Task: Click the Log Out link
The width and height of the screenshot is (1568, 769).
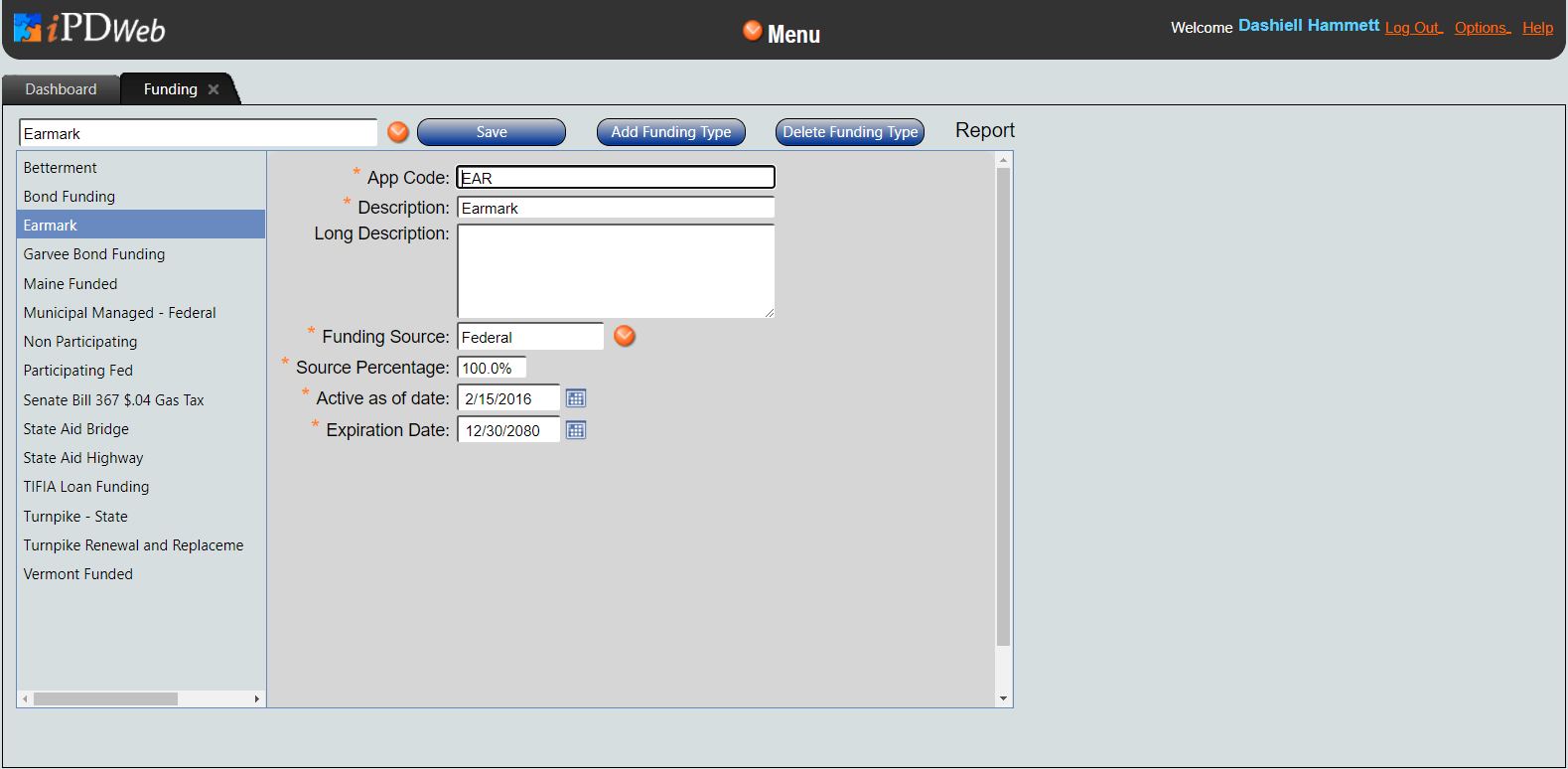Action: click(1413, 28)
